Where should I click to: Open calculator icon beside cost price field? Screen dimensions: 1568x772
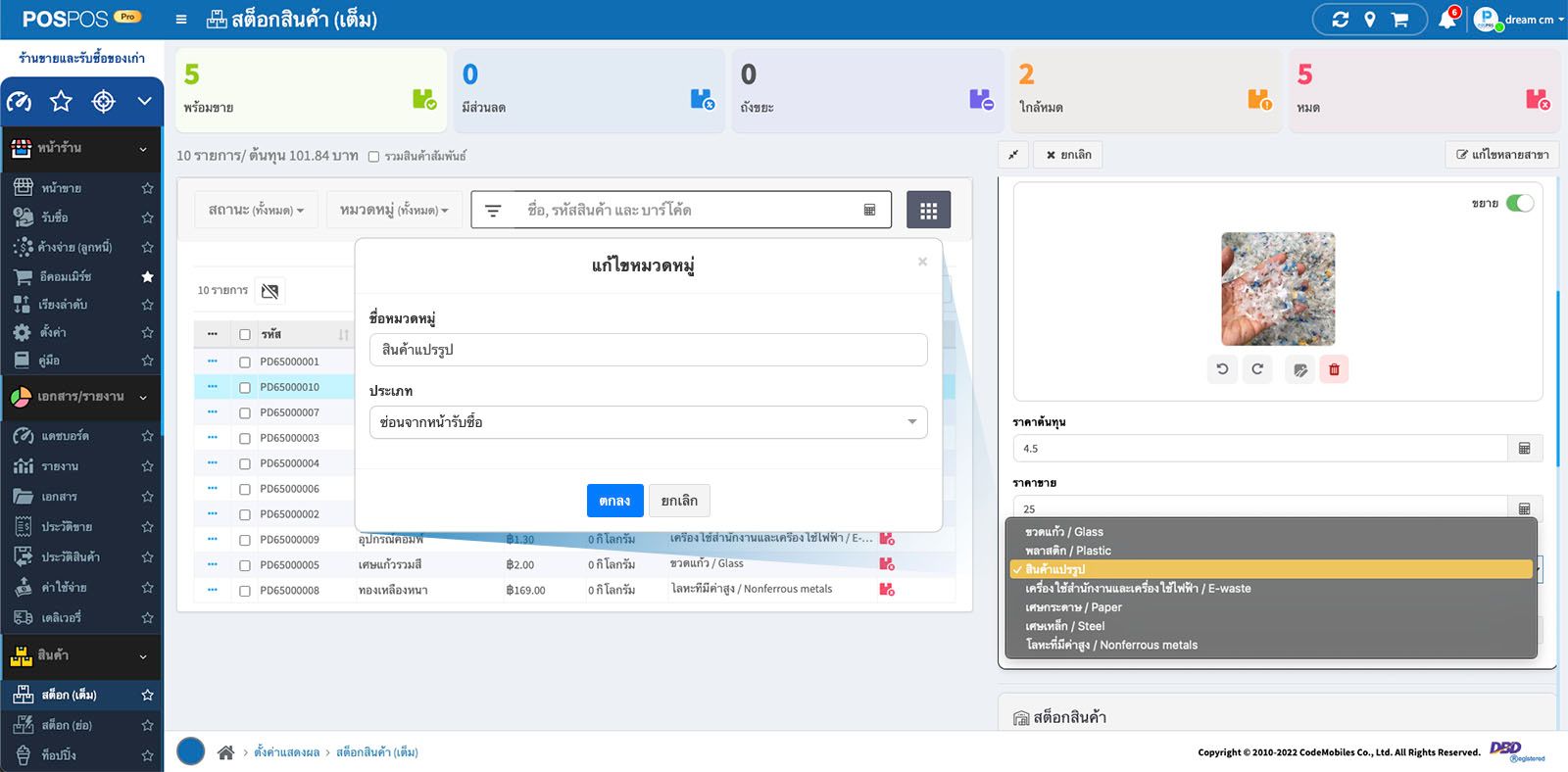click(1524, 449)
